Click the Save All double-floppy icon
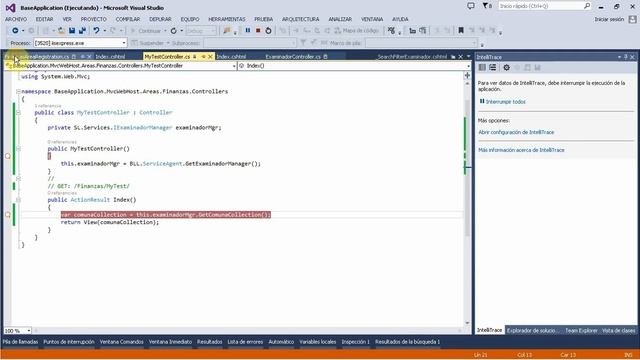 click(x=82, y=31)
